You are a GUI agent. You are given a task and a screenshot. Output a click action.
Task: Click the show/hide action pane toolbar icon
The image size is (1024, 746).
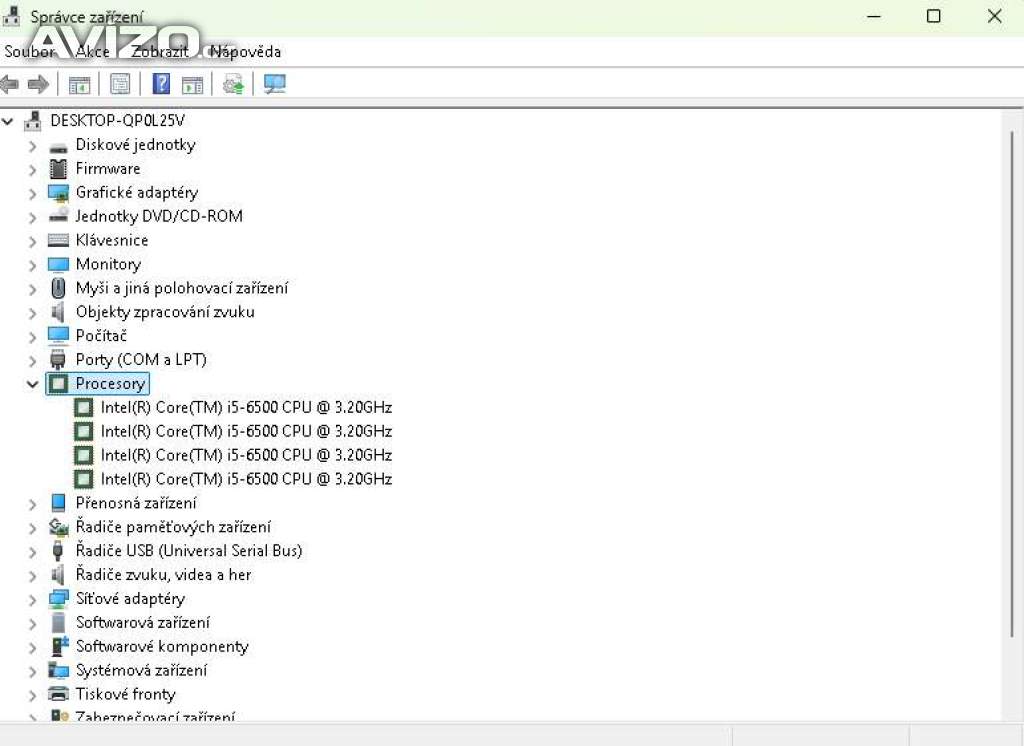193,85
